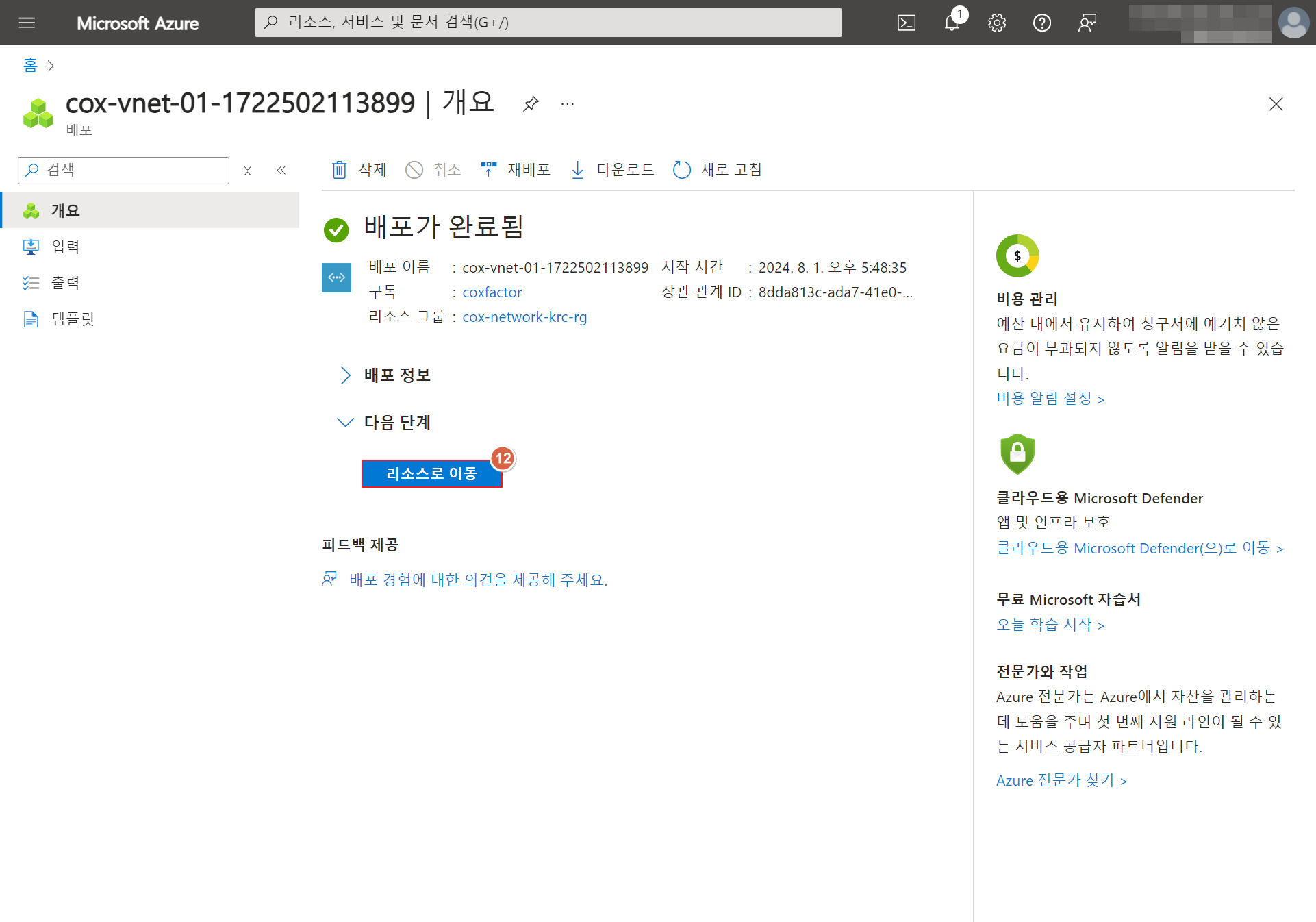
Task: Click the feedback icon in the top bar
Action: [1087, 23]
